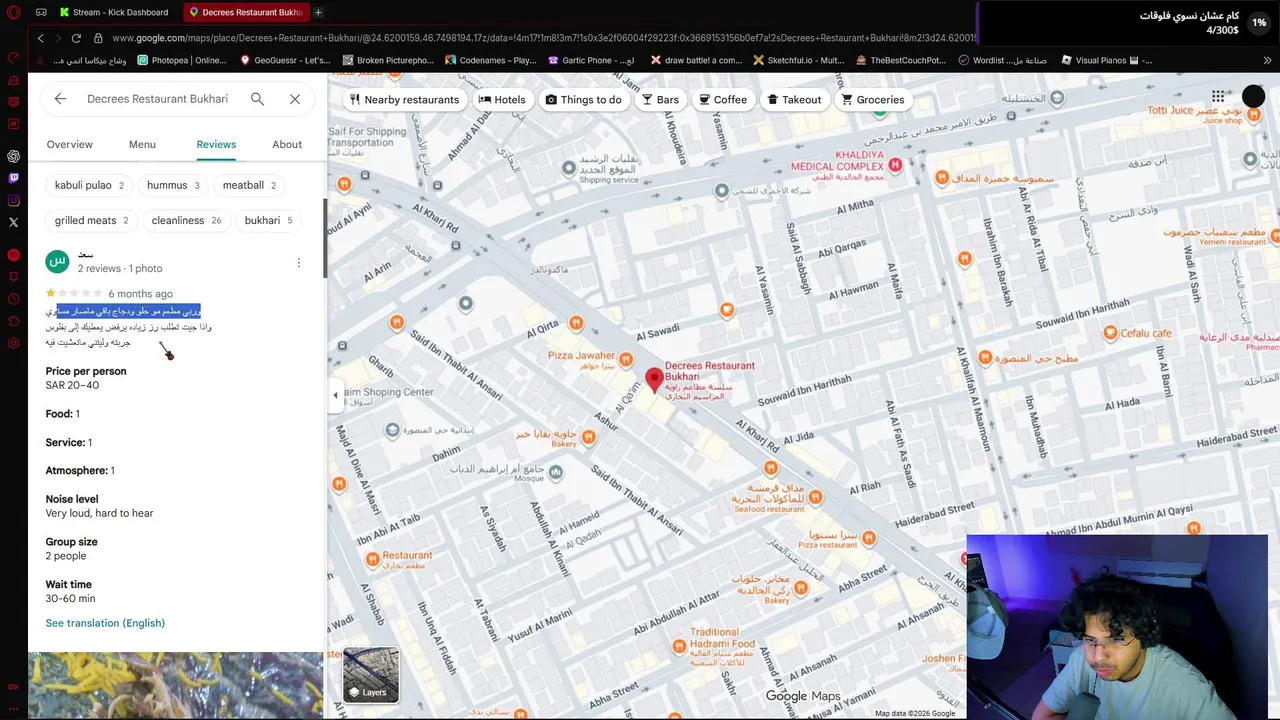Image resolution: width=1280 pixels, height=720 pixels.
Task: Open the GeoGuessr bookmark
Action: tap(285, 60)
